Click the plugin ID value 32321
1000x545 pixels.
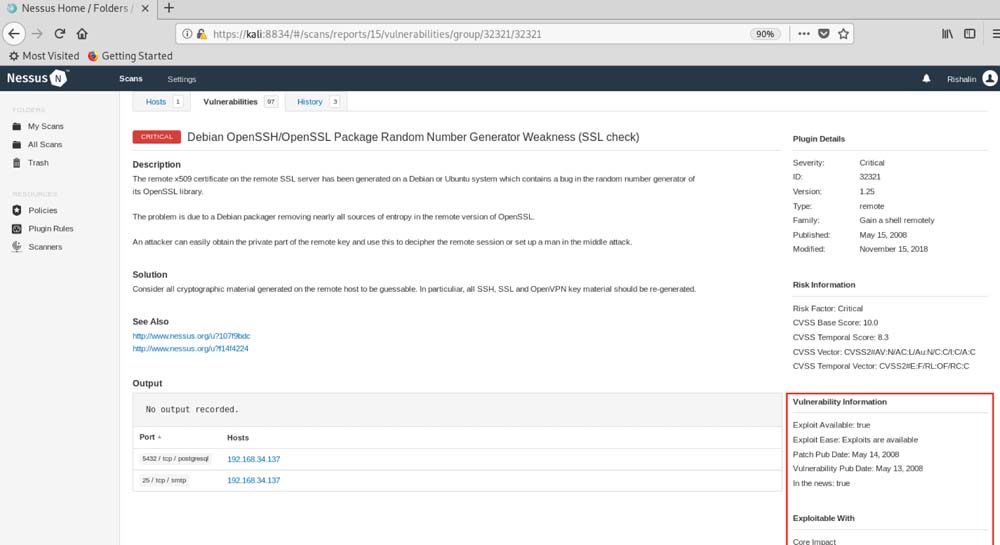869,177
